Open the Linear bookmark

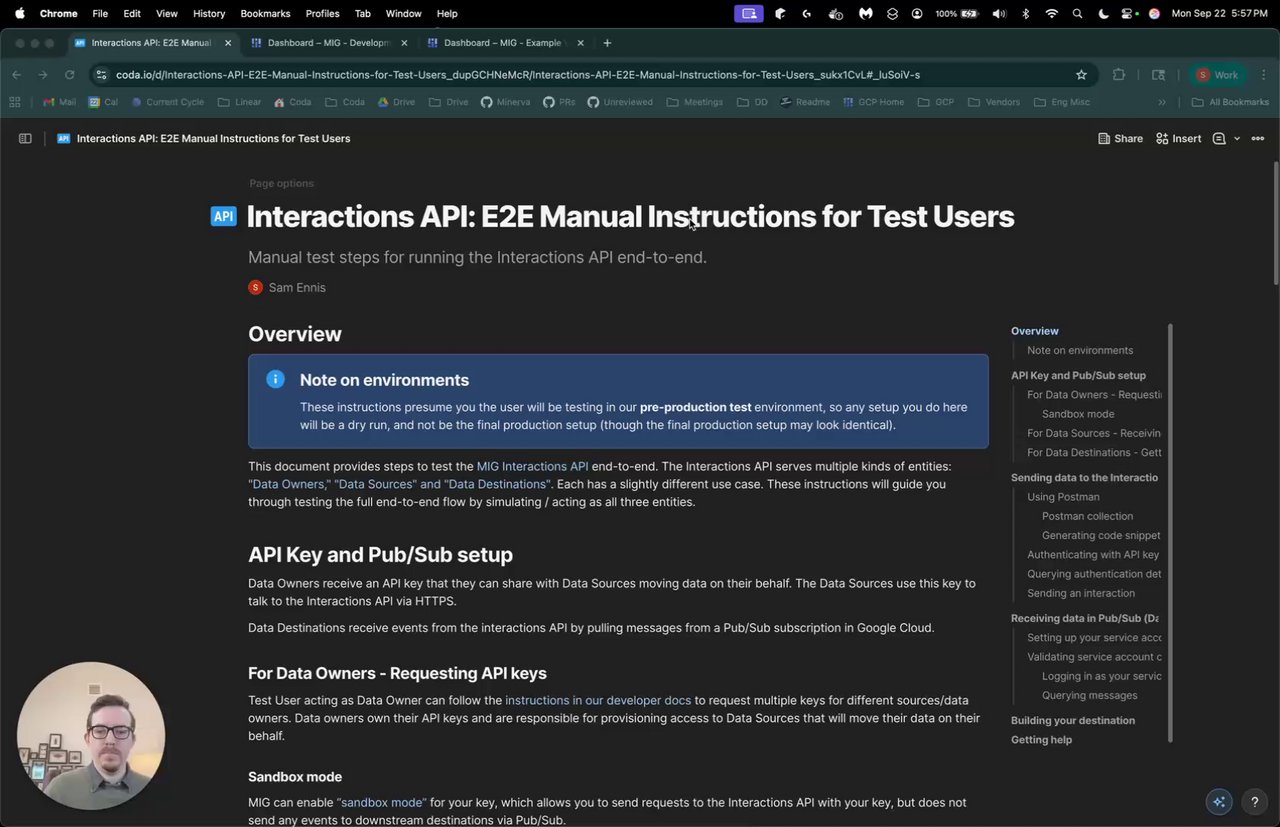[239, 102]
